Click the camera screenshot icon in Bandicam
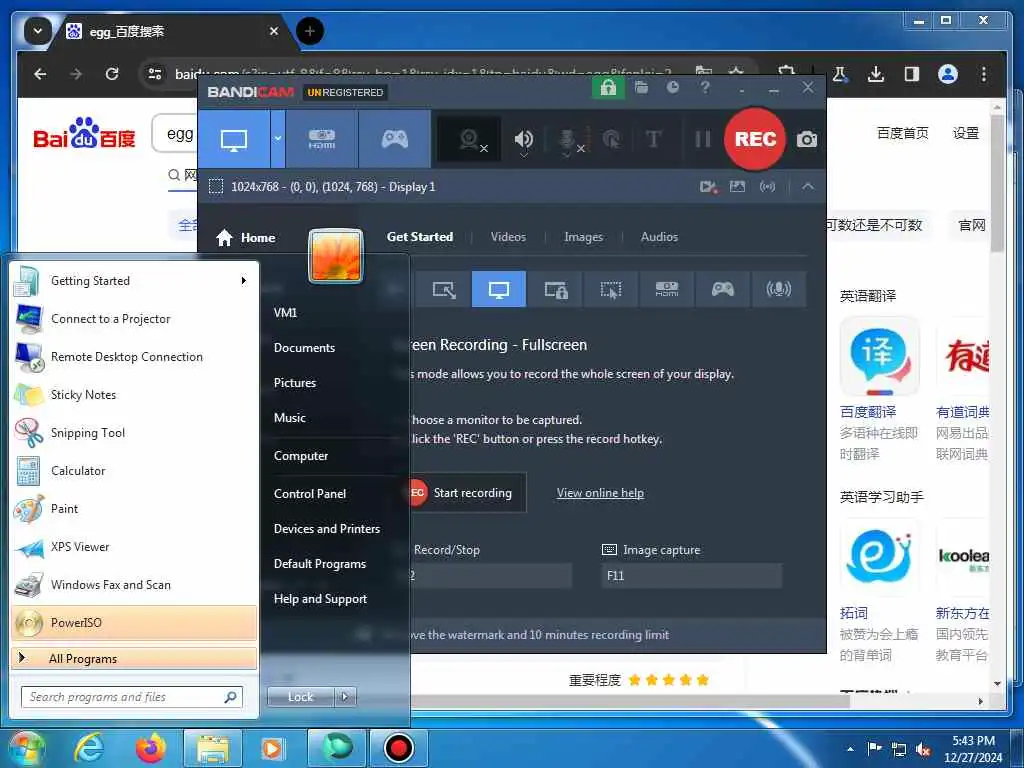This screenshot has width=1024, height=768. [x=807, y=139]
